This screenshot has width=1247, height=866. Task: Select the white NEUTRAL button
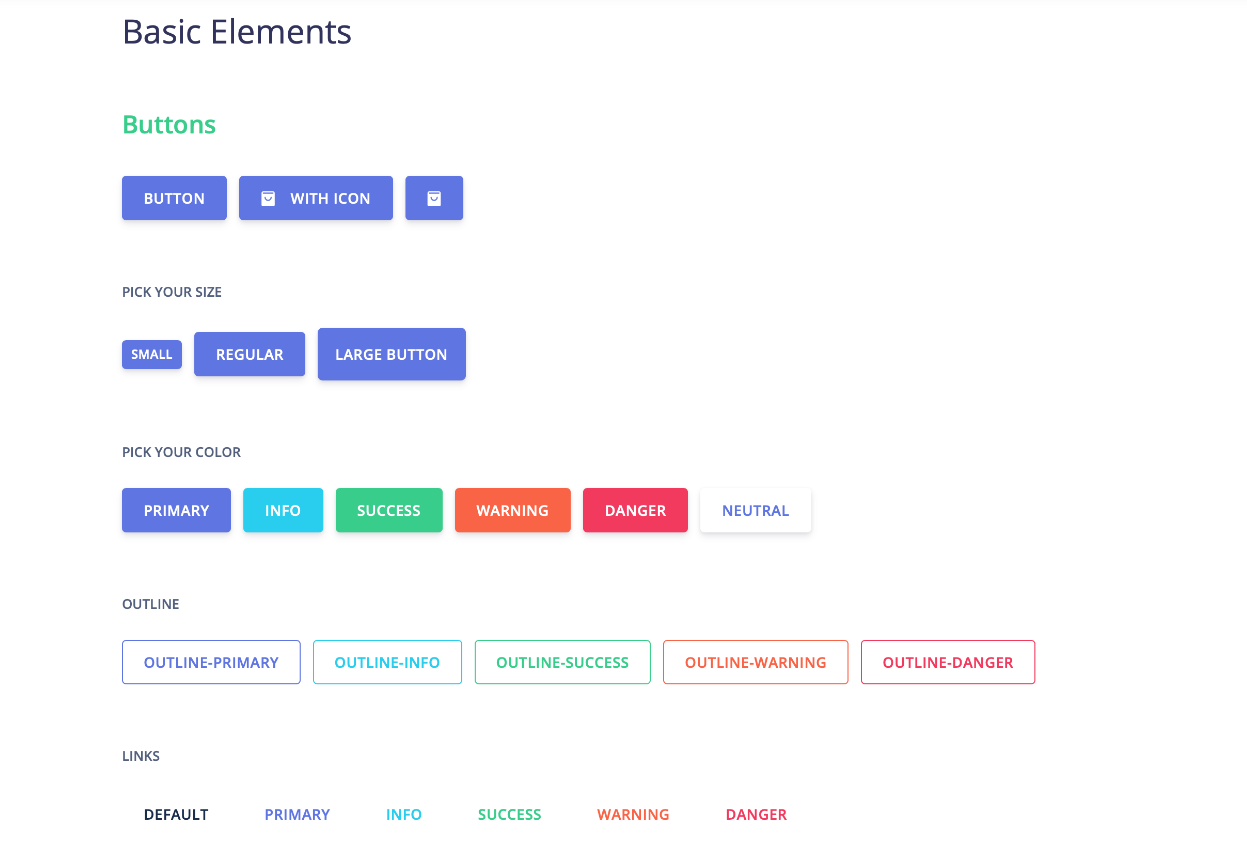tap(755, 510)
